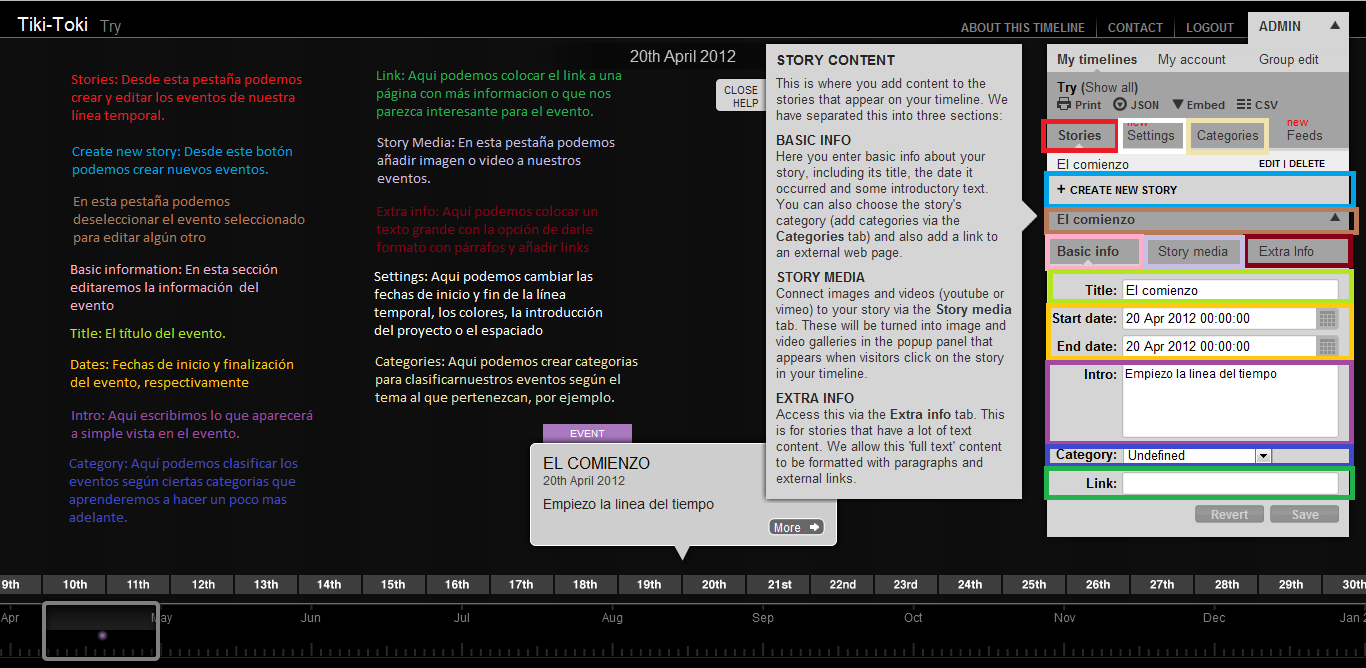Open the Start date calendar picker

(1327, 319)
